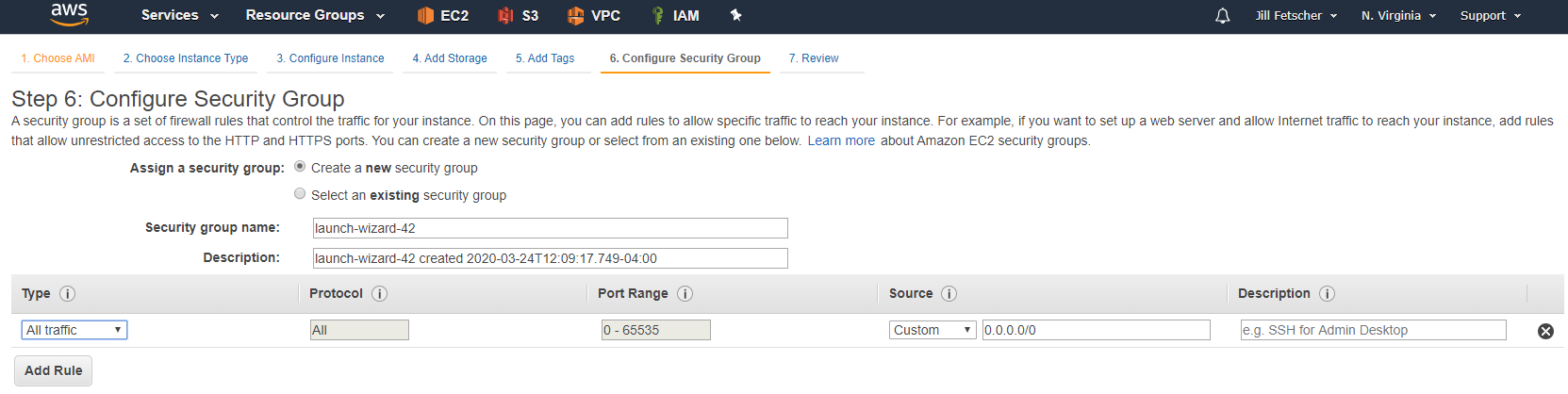Expand the N. Virginia region menu
Image resolution: width=1568 pixels, height=394 pixels.
pos(1398,15)
